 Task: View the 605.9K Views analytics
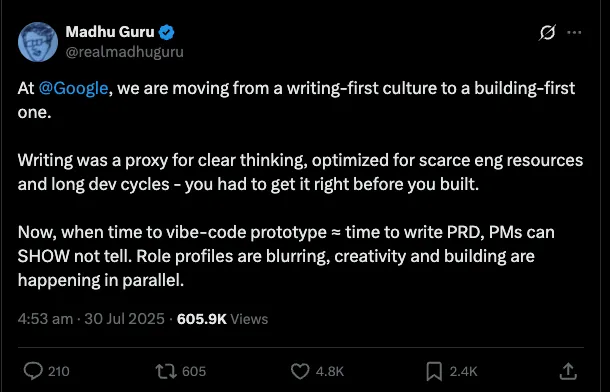(x=222, y=319)
